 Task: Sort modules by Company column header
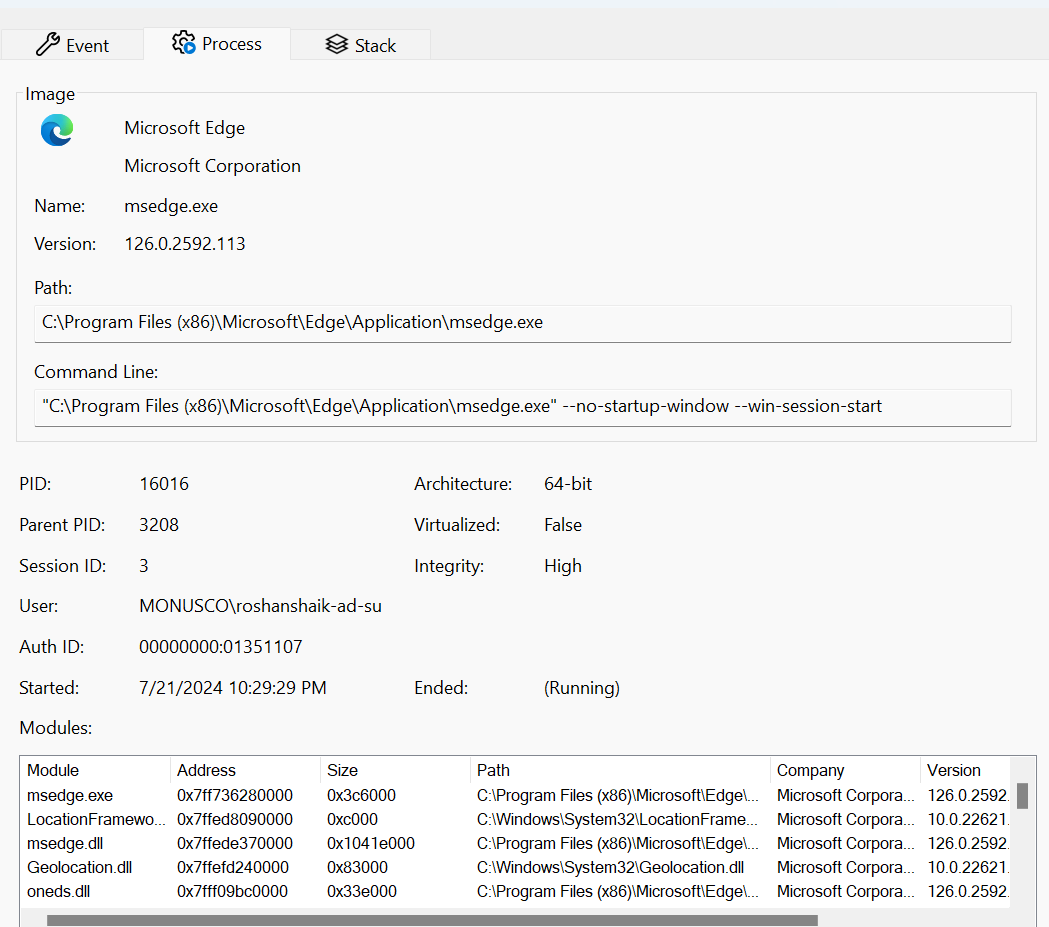click(x=845, y=770)
